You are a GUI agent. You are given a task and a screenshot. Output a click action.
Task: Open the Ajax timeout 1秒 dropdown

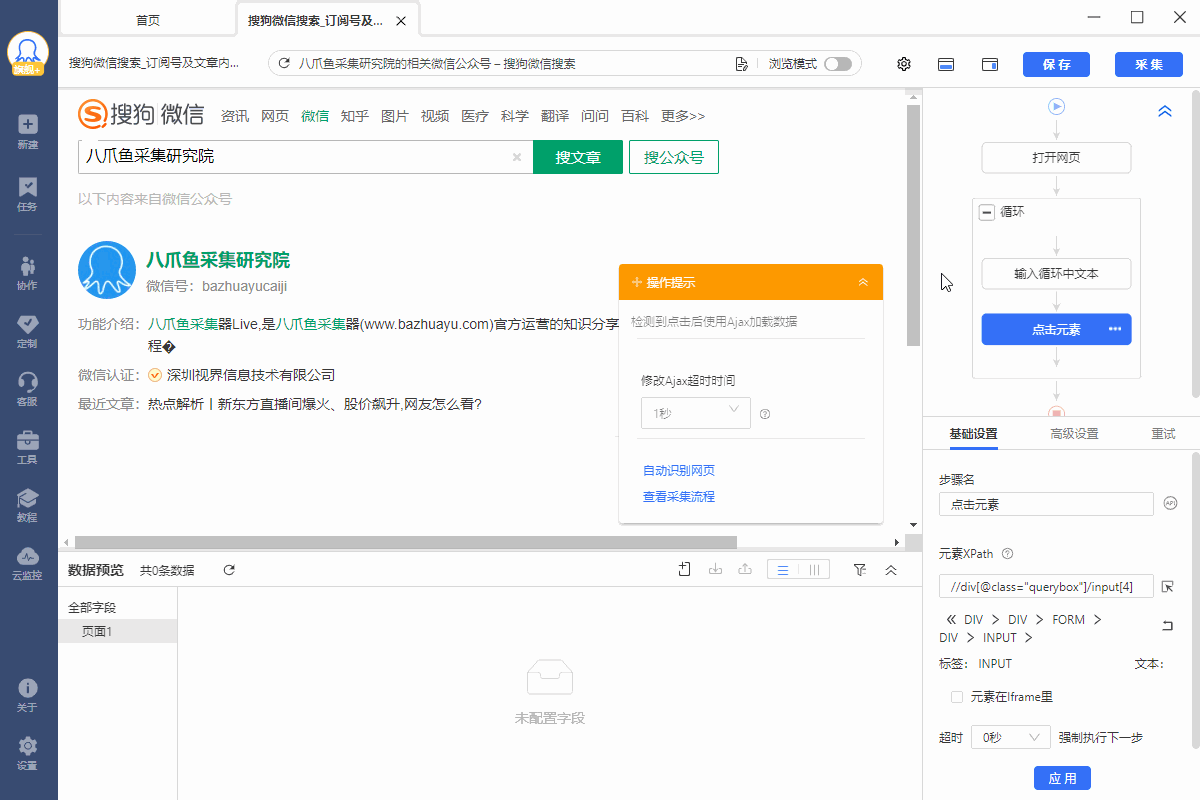click(x=695, y=413)
